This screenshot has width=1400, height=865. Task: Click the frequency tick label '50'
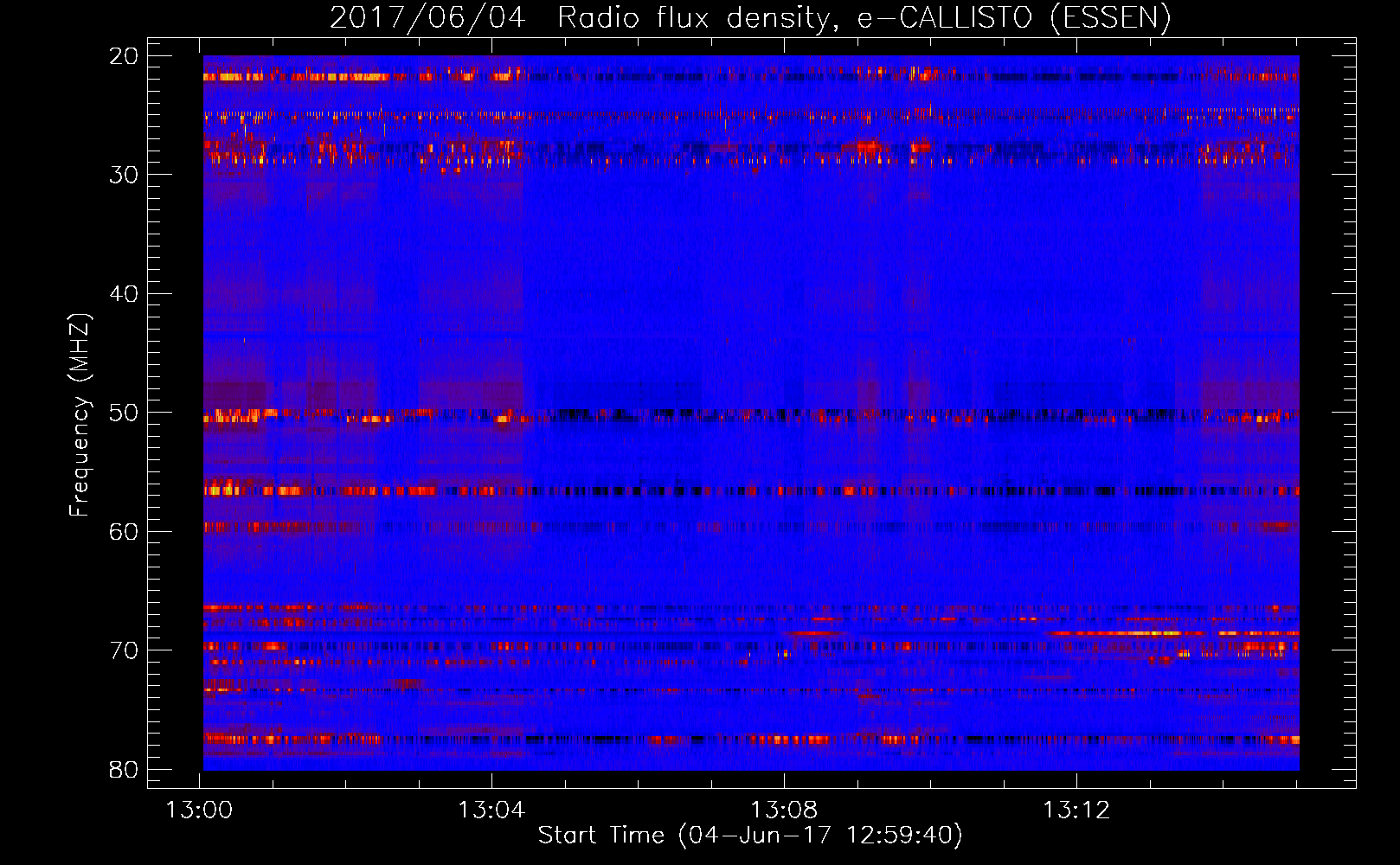tap(124, 413)
